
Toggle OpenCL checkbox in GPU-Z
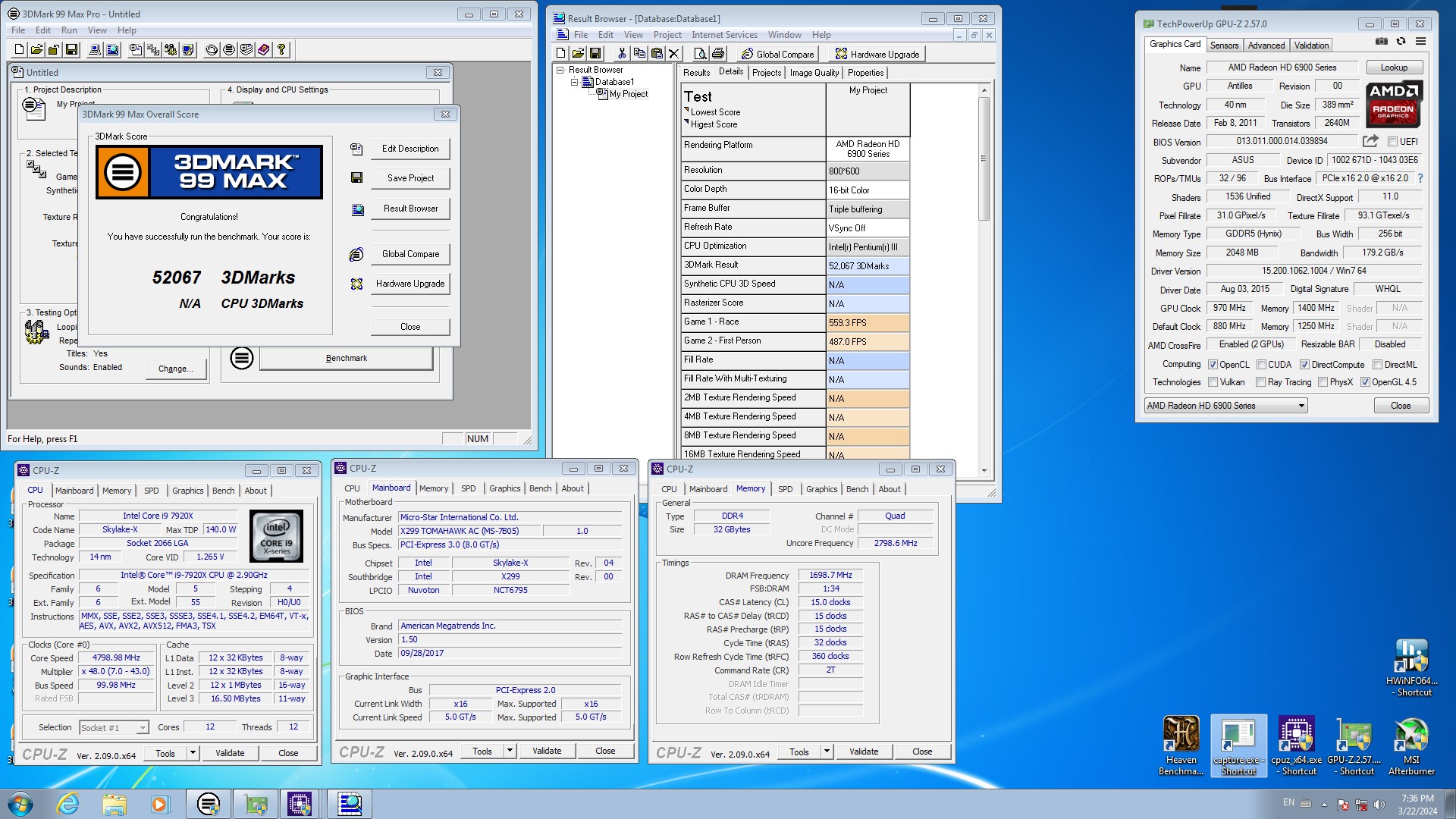point(1213,365)
